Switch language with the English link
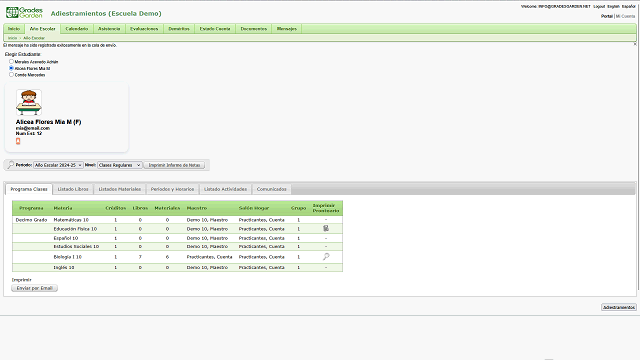Viewport: 640px width, 360px height. tap(613, 7)
